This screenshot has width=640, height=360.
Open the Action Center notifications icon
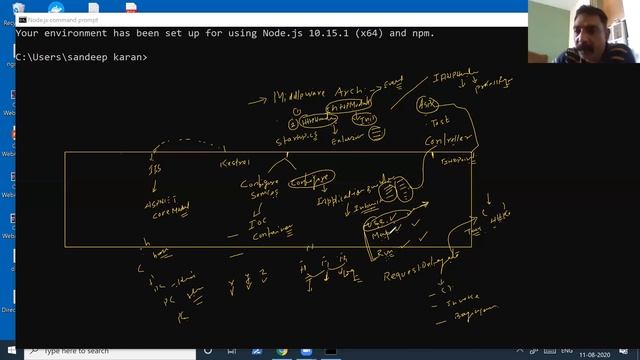tap(623, 351)
